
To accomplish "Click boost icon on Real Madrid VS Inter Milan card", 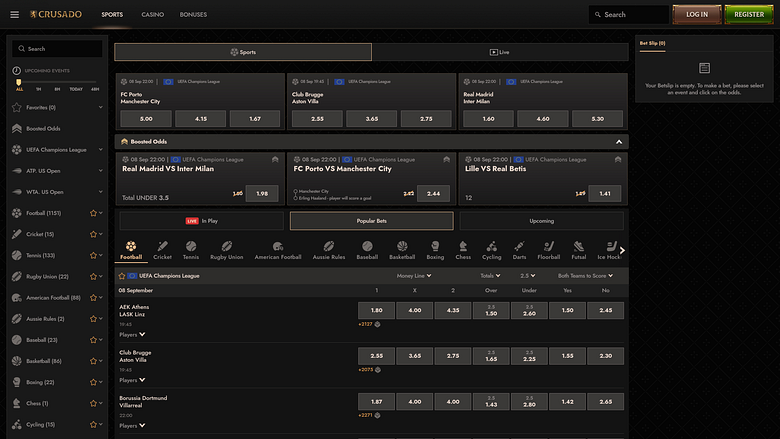I will click(275, 160).
